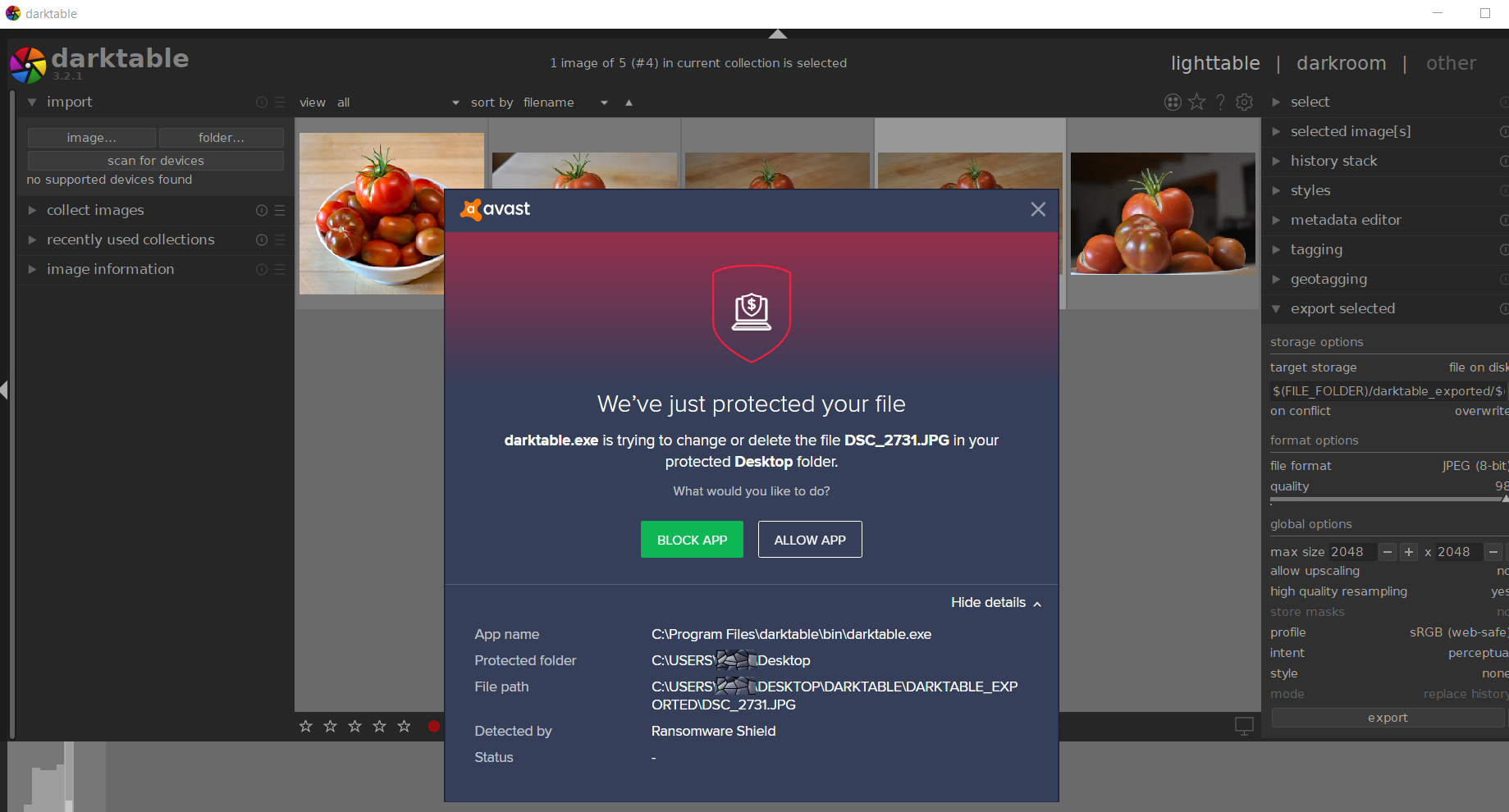Viewport: 1509px width, 812px height.
Task: Collapse the top panel using the arrow
Action: coord(778,34)
